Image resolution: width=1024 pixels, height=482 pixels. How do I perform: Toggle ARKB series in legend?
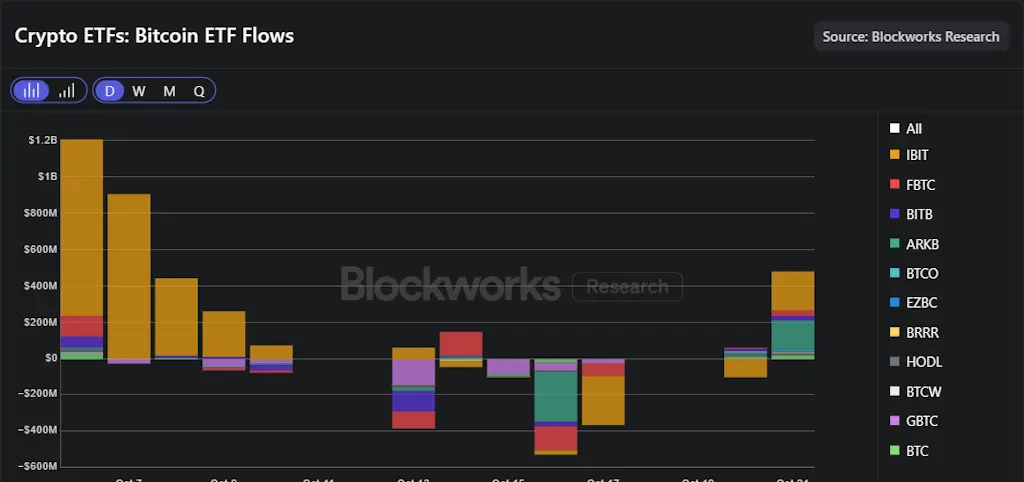click(x=914, y=244)
